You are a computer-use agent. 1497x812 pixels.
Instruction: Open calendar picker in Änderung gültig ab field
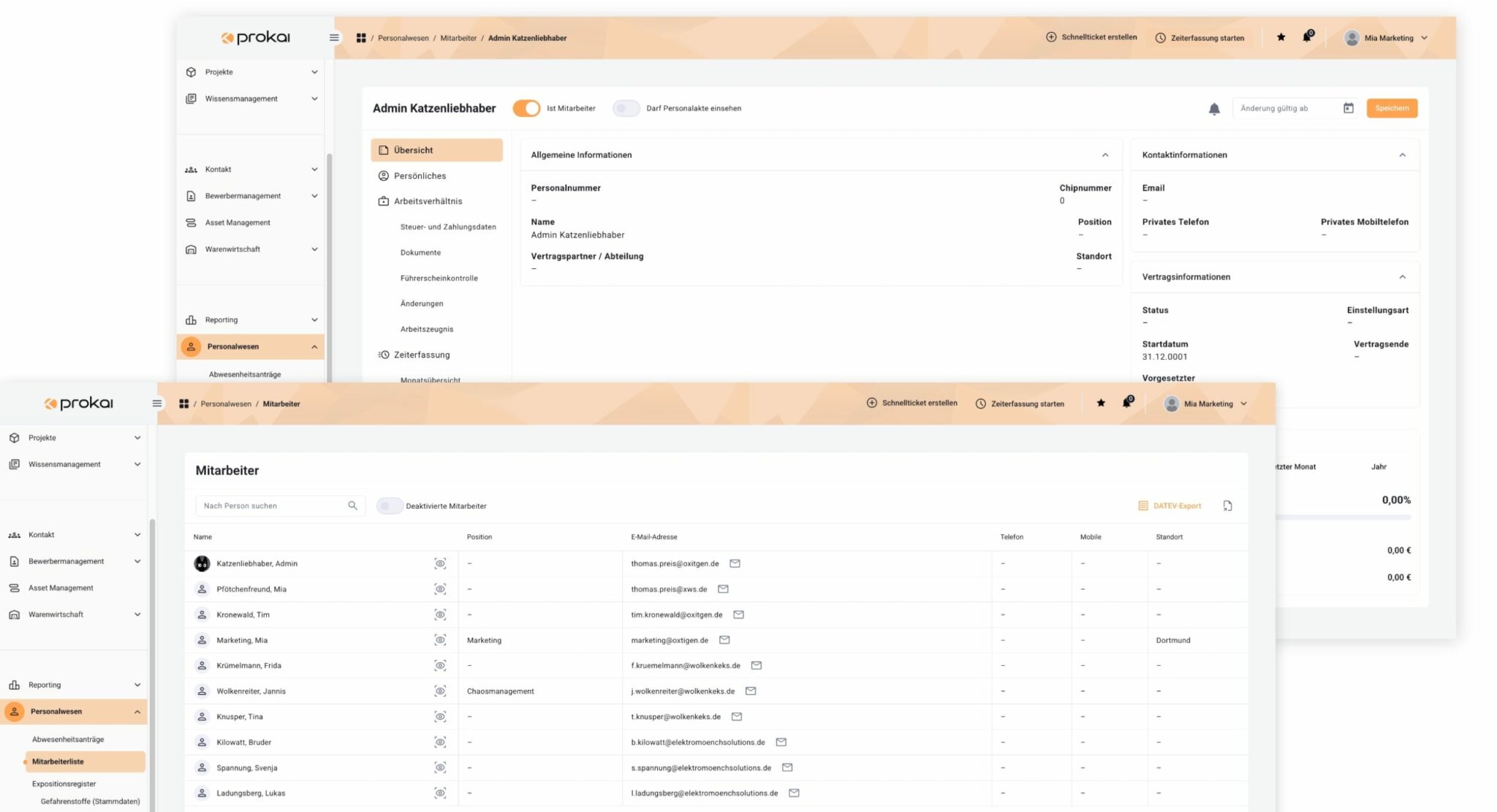coord(1348,108)
